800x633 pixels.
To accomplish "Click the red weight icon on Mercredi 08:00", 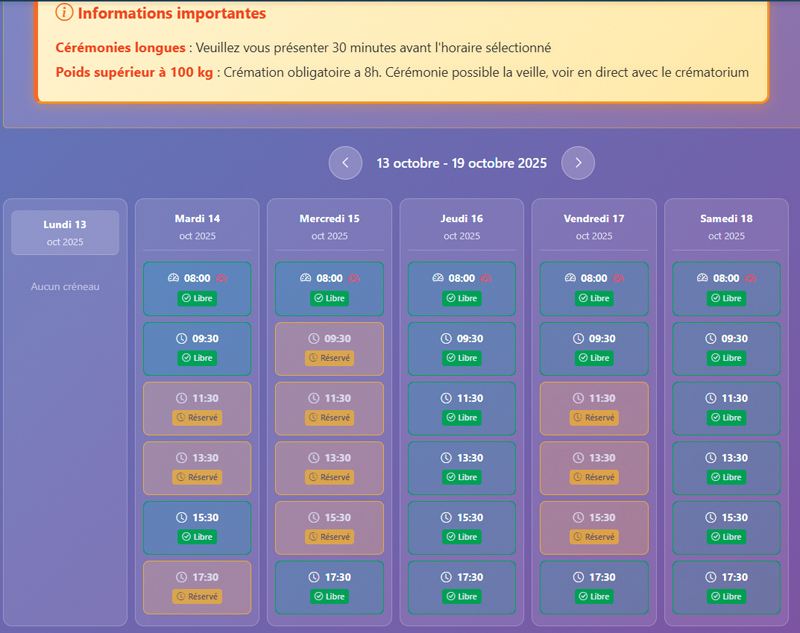I will pyautogui.click(x=353, y=278).
